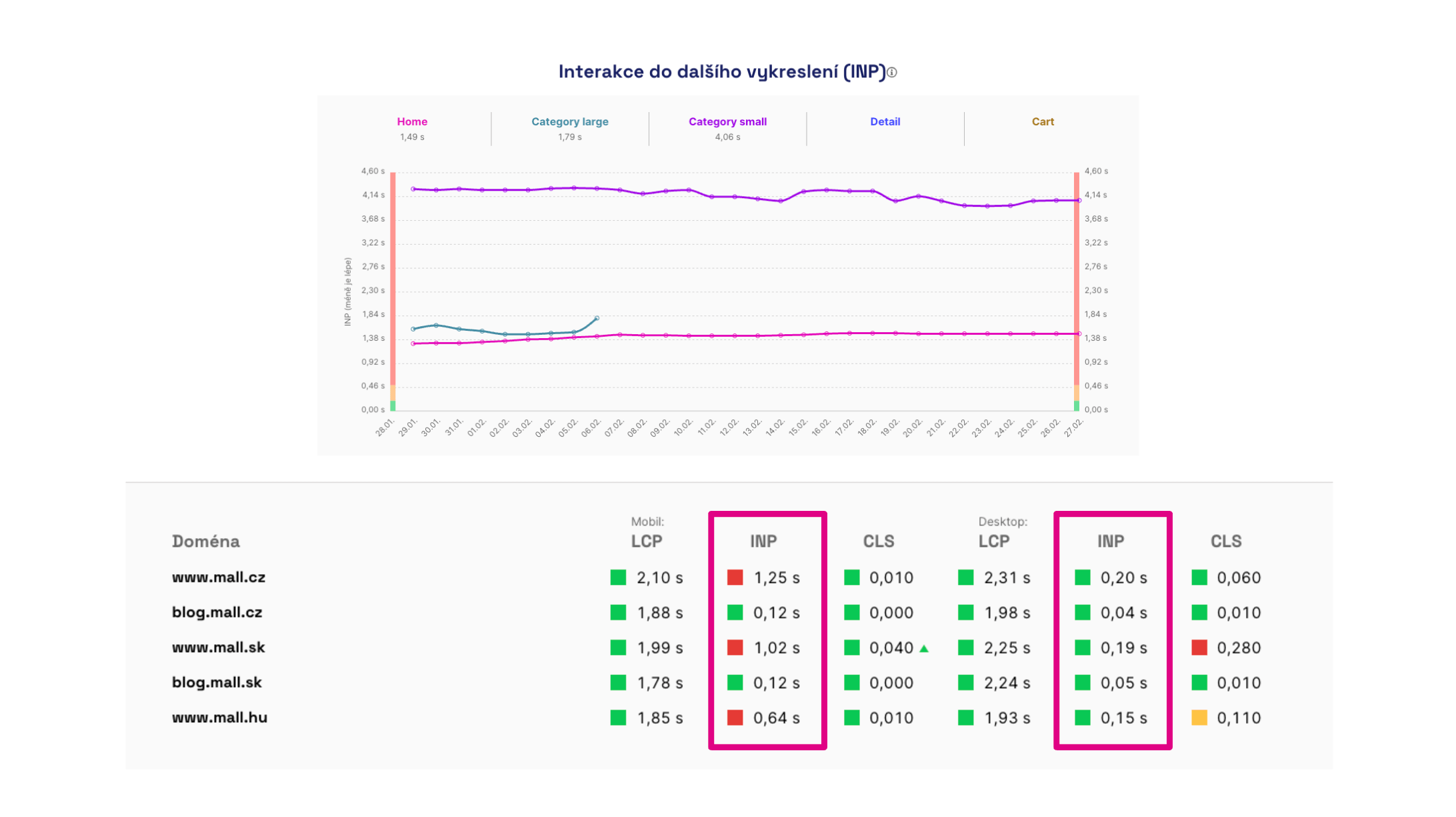Screen dimensions: 1456x817
Task: Click the Mobil LCP column header
Action: tap(647, 542)
